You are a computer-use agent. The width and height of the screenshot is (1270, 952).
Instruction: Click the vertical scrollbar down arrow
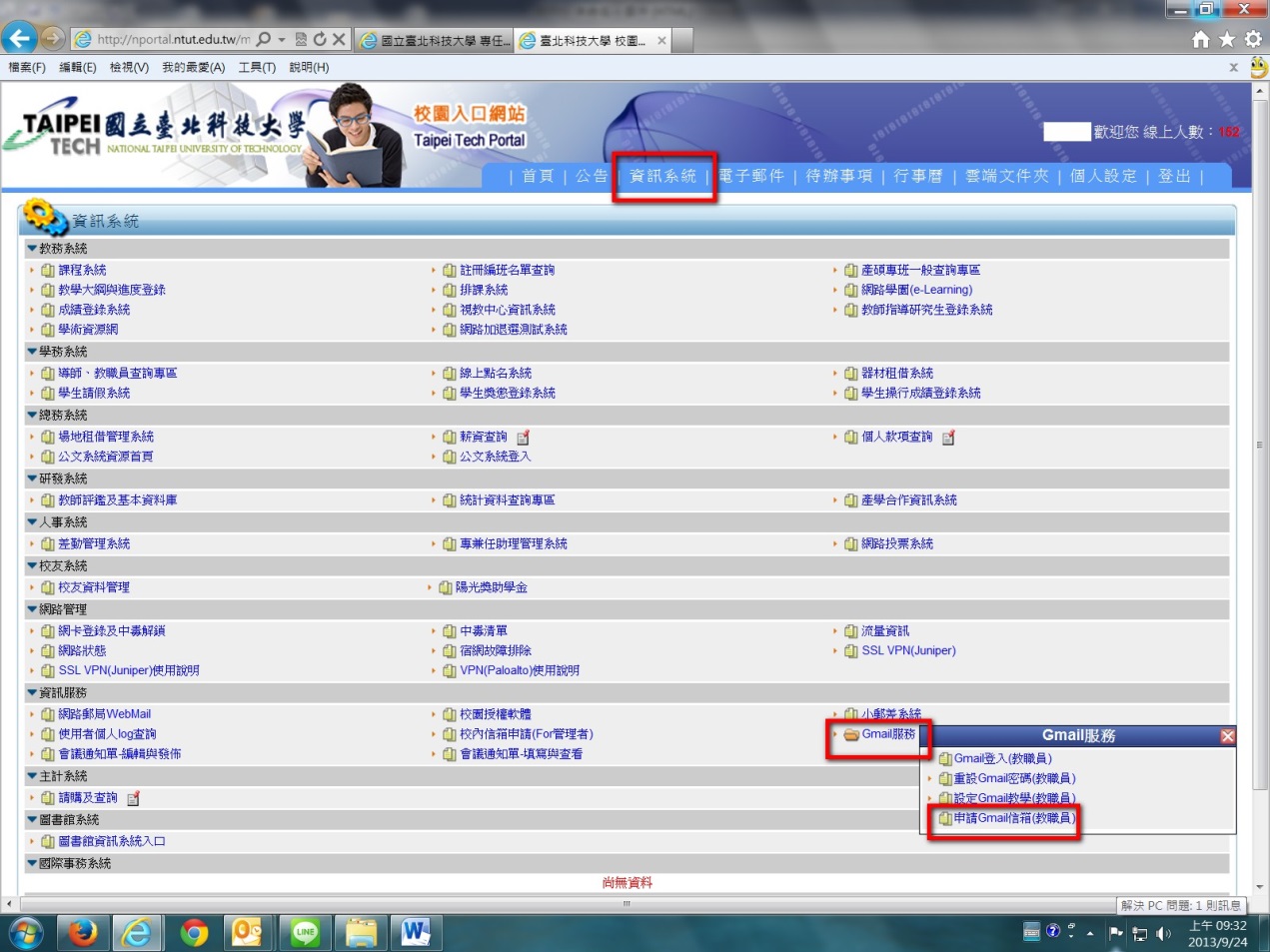point(1260,886)
